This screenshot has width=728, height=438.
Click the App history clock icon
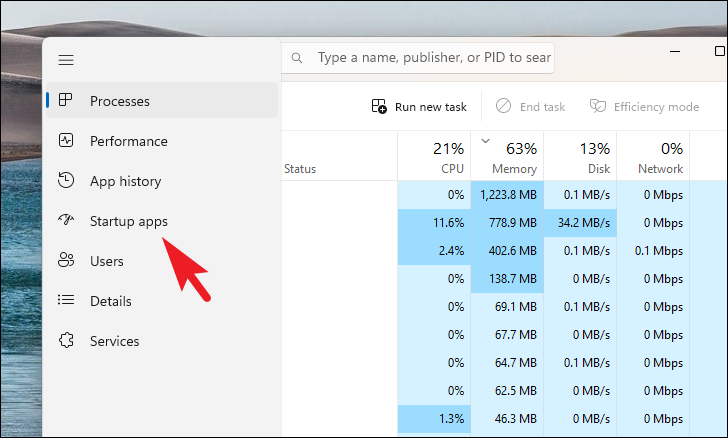point(65,180)
